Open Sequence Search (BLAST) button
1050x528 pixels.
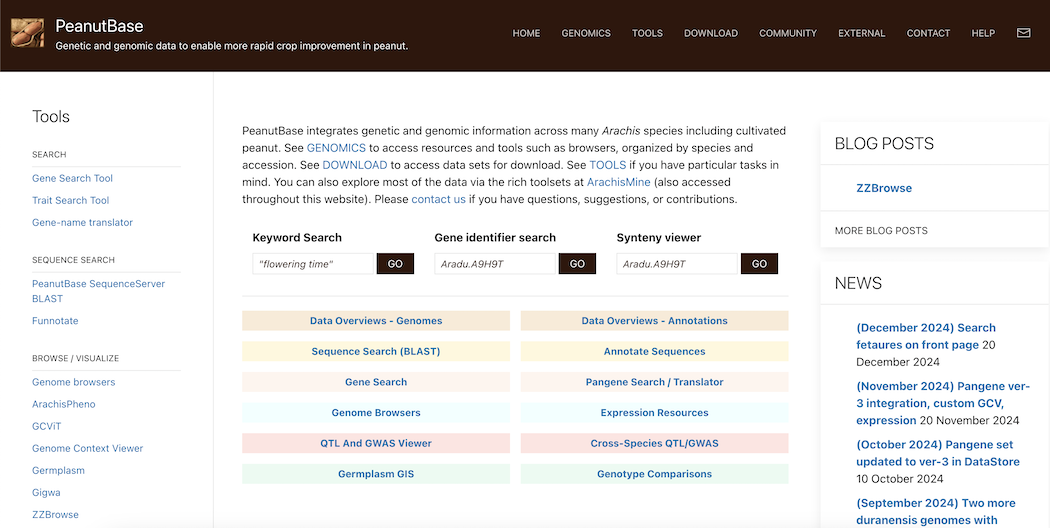coord(376,351)
